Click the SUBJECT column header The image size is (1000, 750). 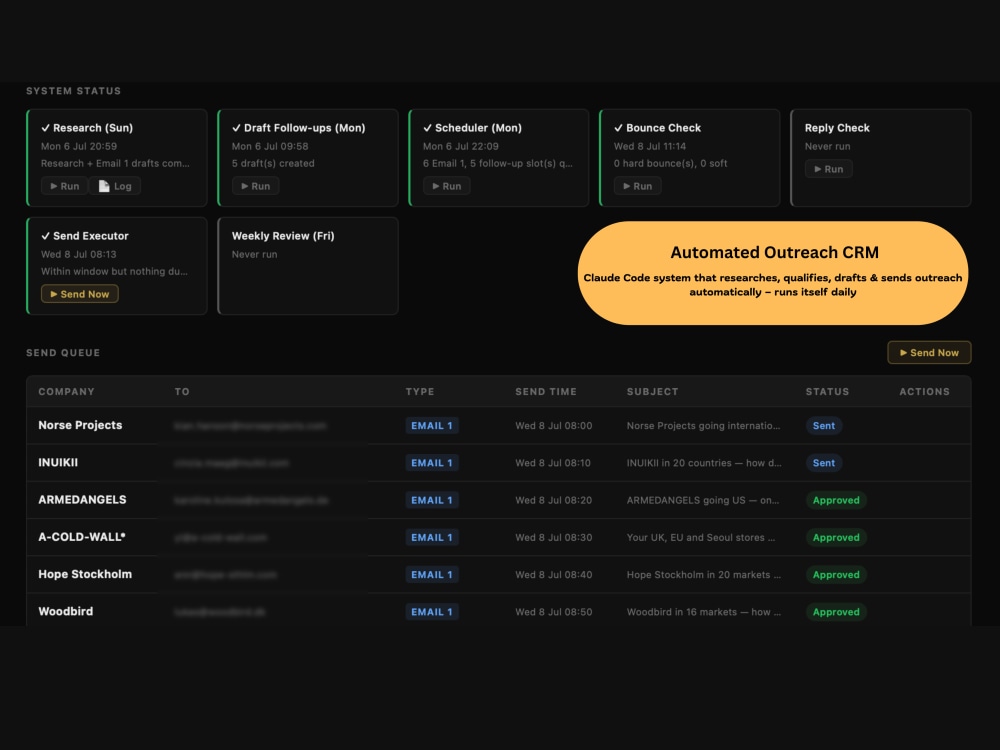pos(652,392)
